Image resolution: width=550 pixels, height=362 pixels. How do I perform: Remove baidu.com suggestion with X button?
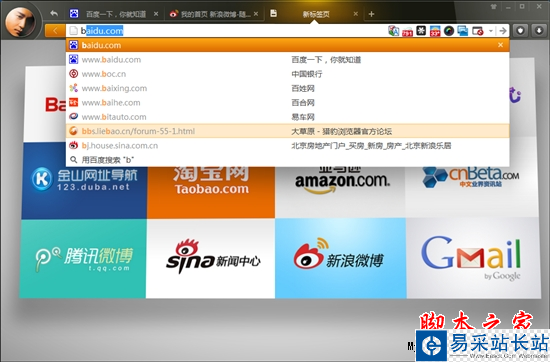(x=500, y=45)
